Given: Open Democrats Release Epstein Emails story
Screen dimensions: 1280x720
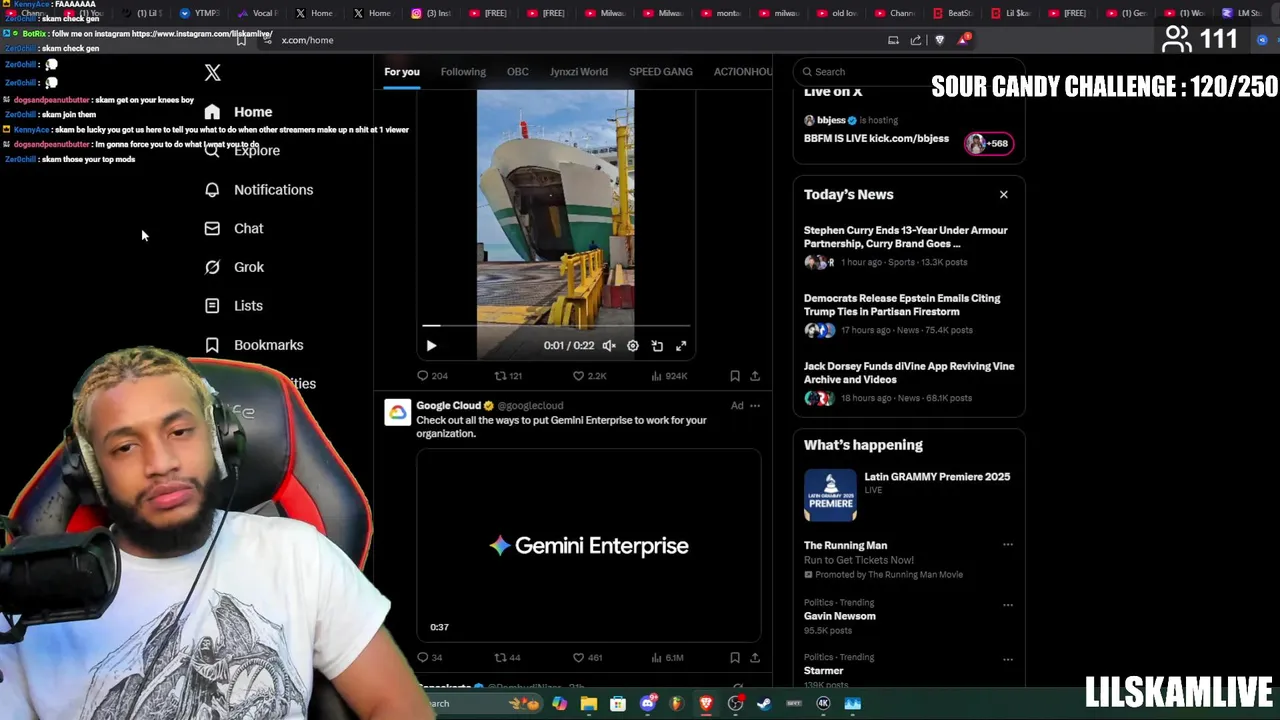Looking at the screenshot, I should coord(909,316).
